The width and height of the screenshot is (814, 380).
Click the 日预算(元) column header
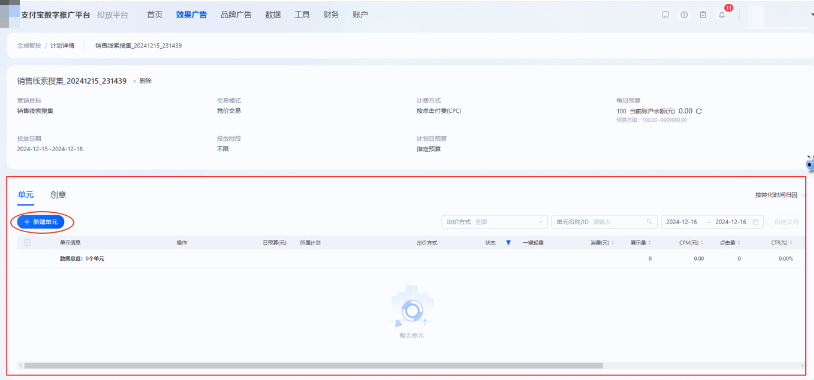tap(275, 242)
